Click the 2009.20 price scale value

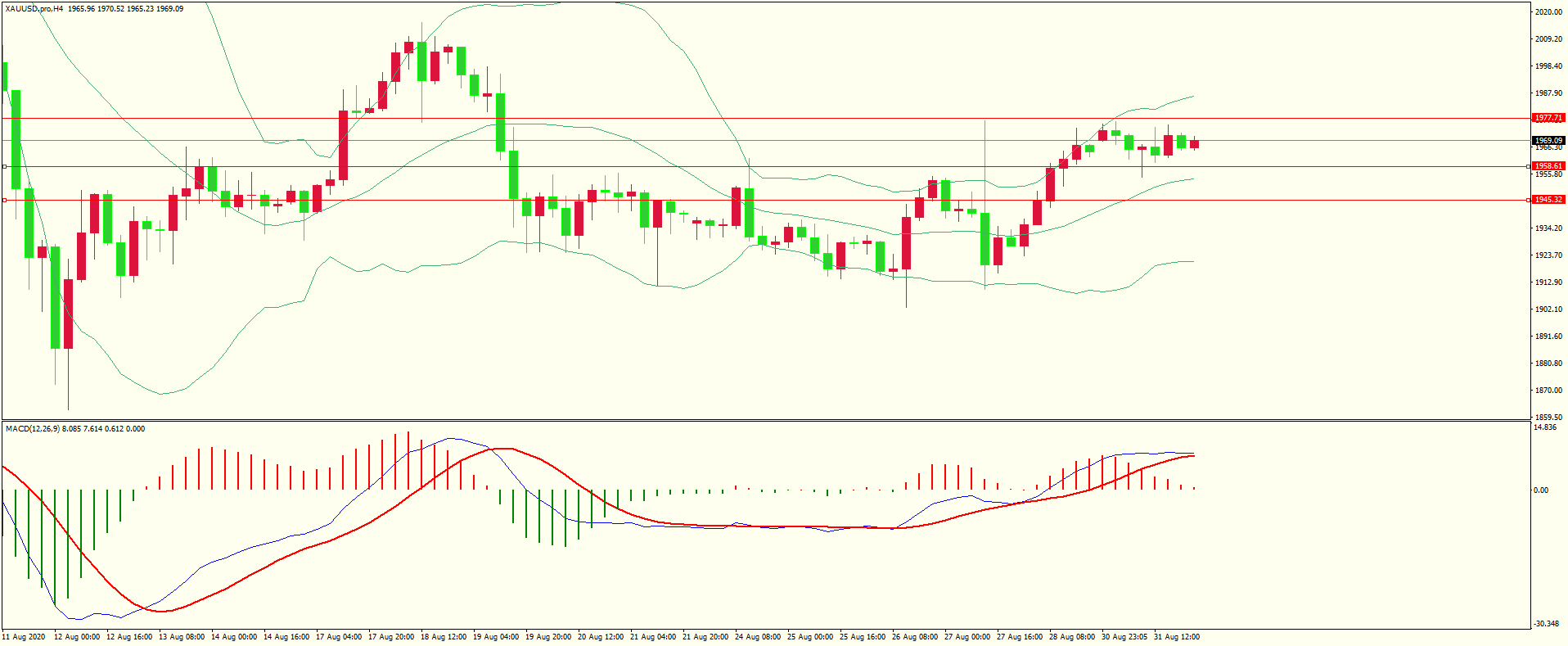point(1548,39)
